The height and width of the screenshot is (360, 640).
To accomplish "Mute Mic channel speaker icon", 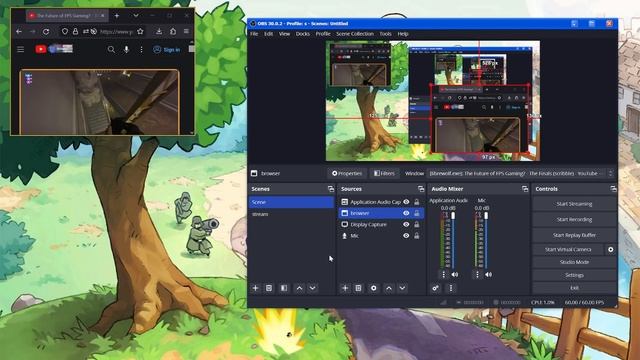I will tap(488, 275).
